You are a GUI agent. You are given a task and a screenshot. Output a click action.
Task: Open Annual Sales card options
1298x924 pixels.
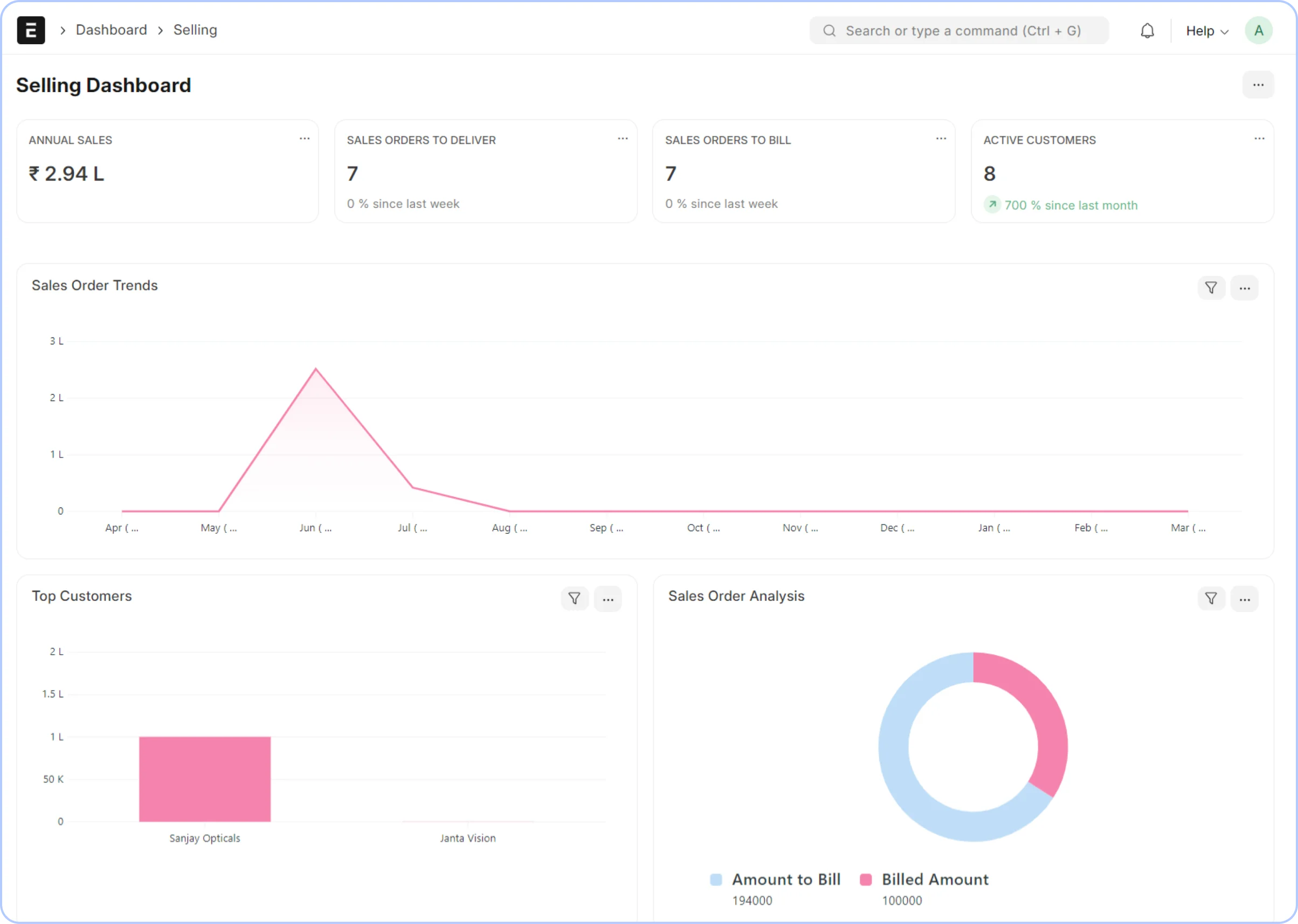[x=305, y=138]
